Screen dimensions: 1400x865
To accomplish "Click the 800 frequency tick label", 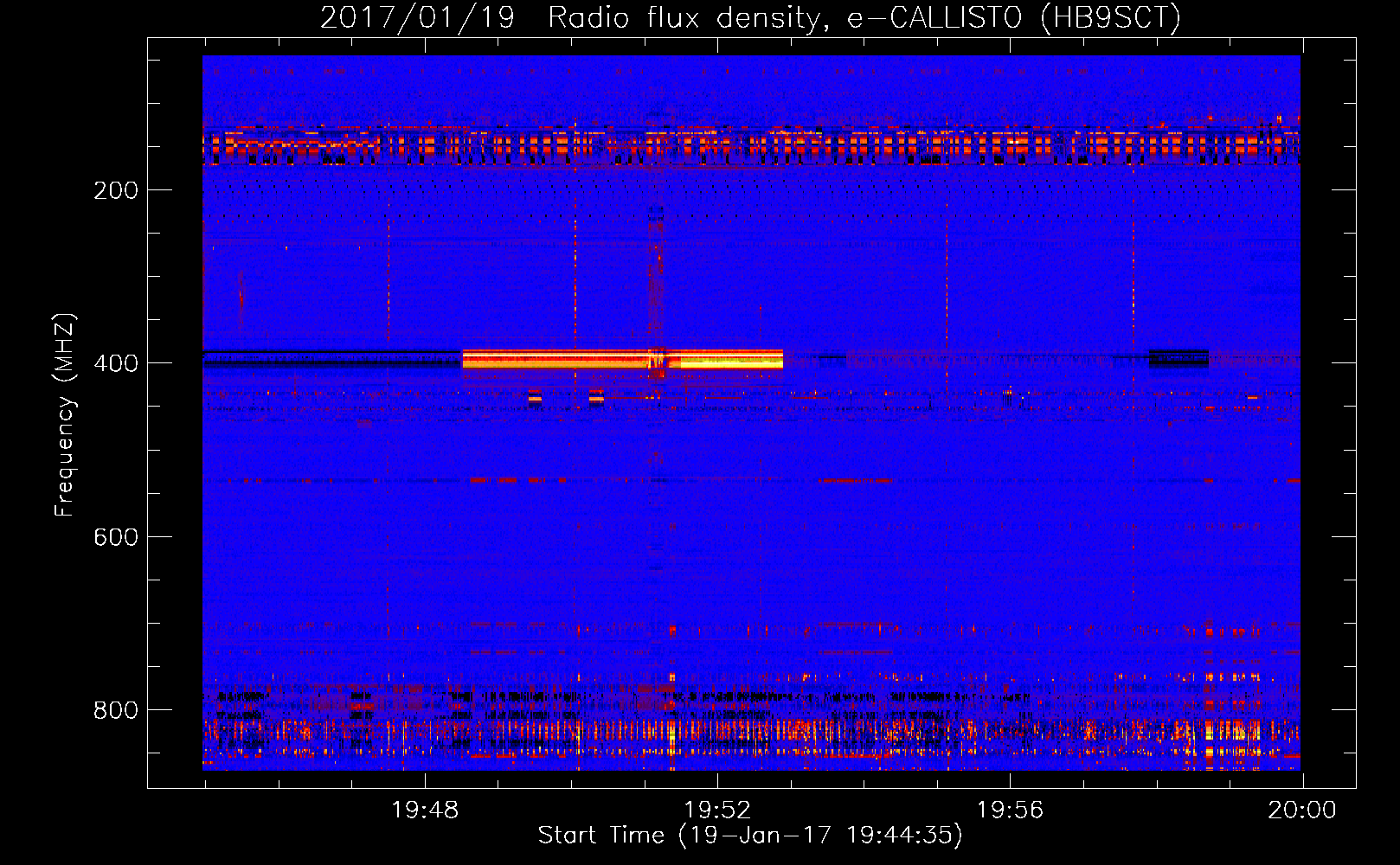I will 116,710.
